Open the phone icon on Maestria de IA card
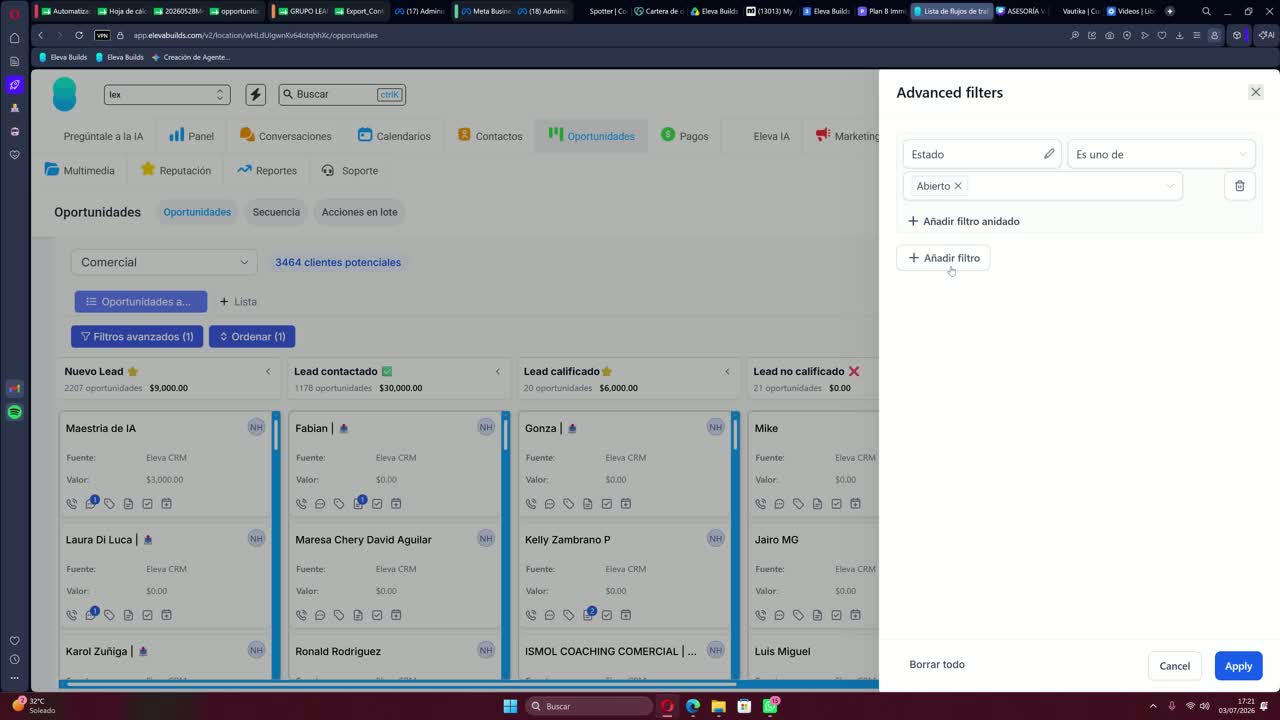1280x720 pixels. (x=72, y=504)
